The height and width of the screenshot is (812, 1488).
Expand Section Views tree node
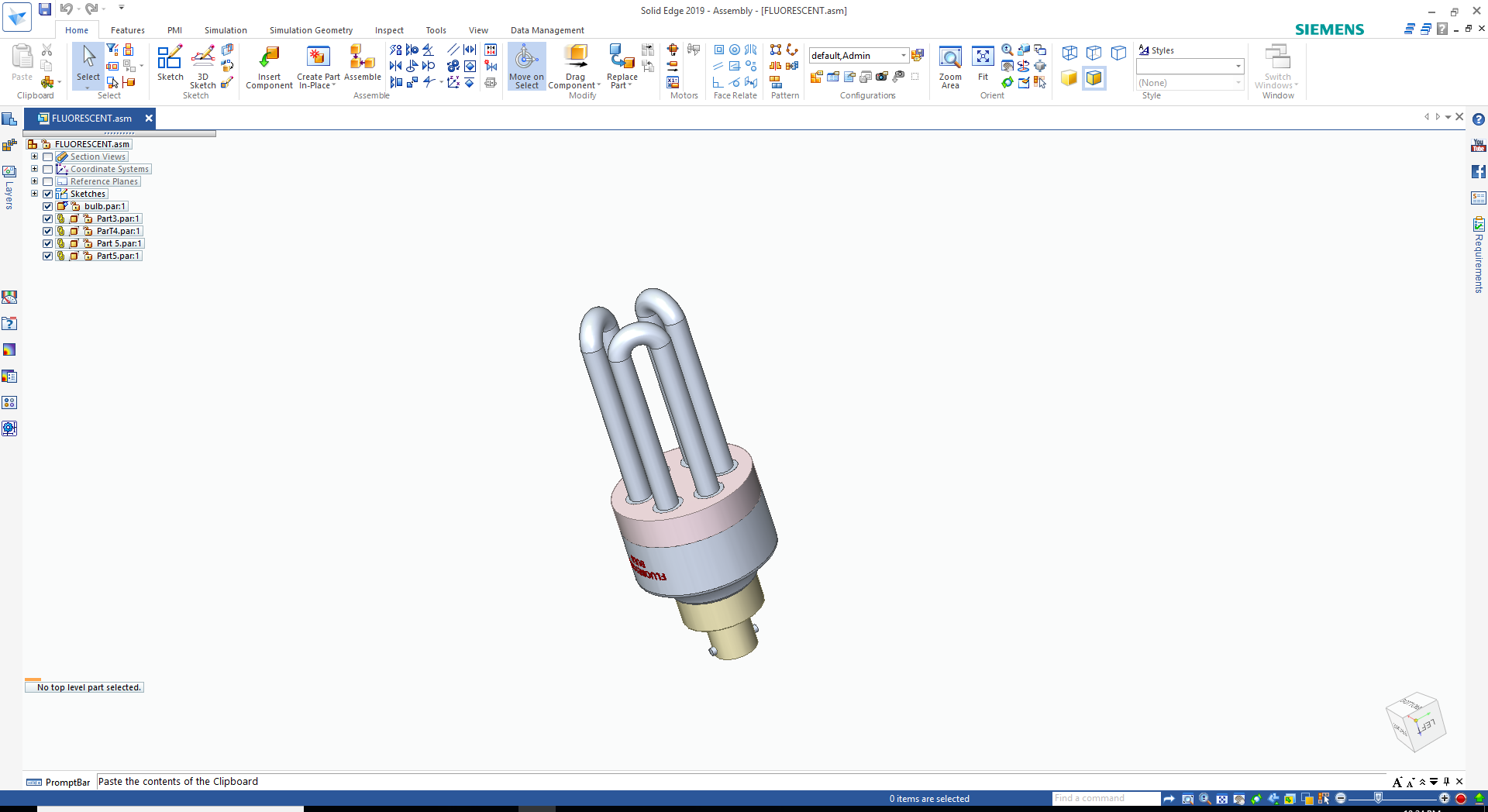(34, 157)
